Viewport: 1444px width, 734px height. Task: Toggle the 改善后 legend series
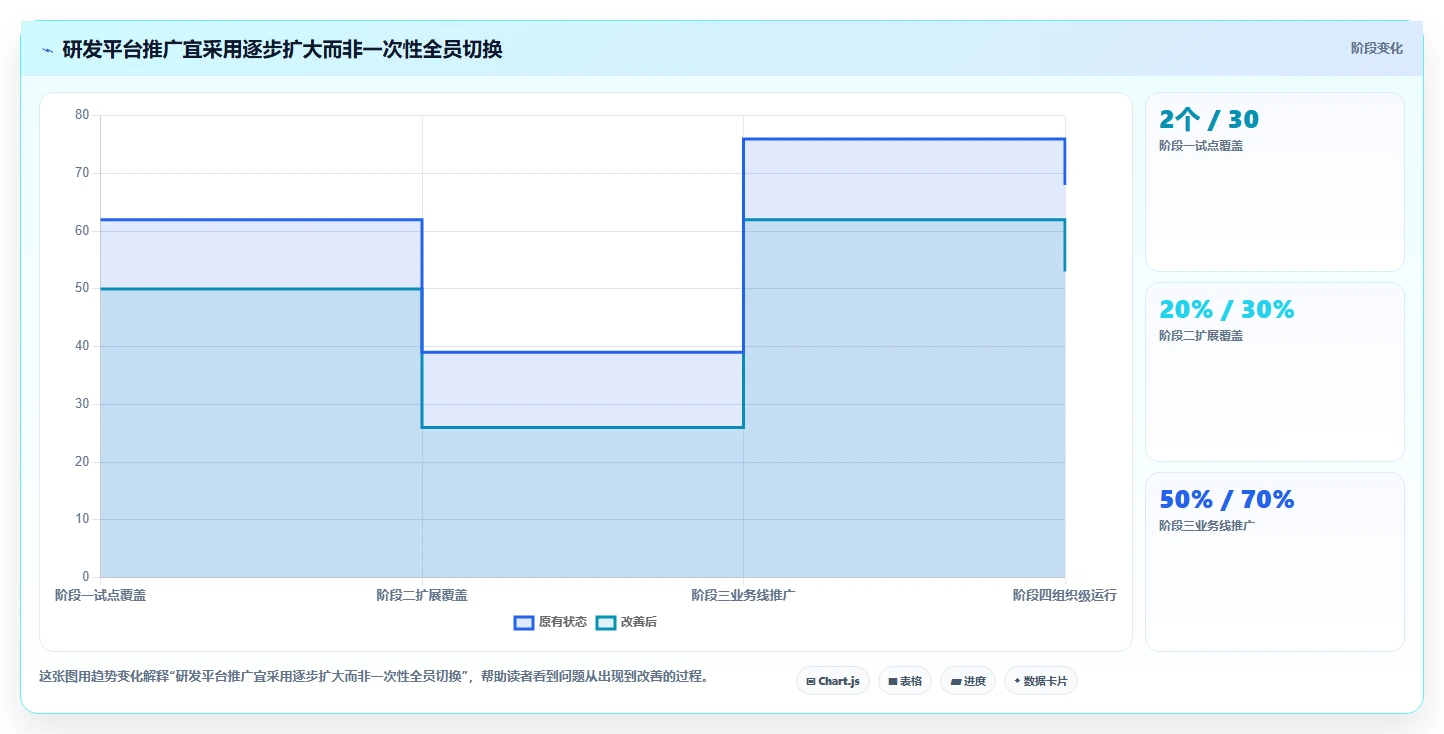pyautogui.click(x=627, y=622)
